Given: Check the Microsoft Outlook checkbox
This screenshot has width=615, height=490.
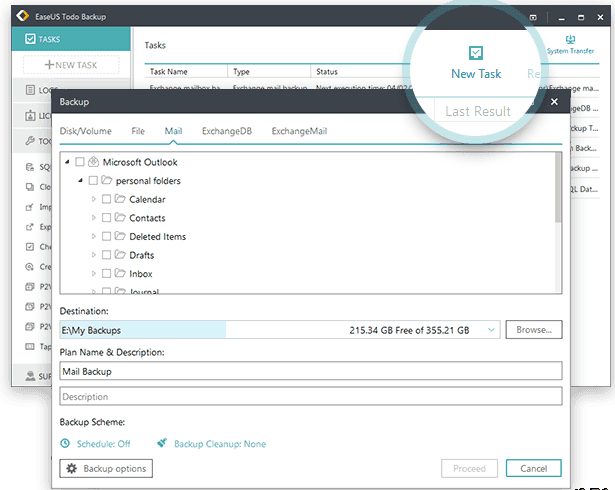Looking at the screenshot, I should click(x=80, y=162).
